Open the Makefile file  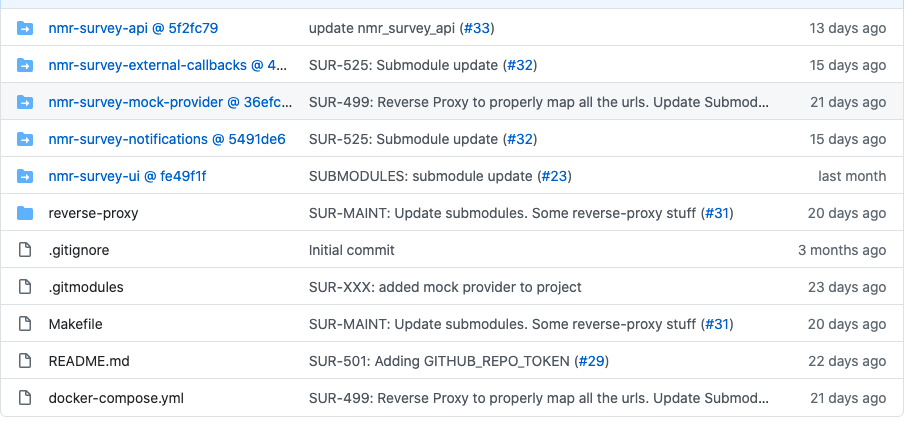(x=75, y=324)
